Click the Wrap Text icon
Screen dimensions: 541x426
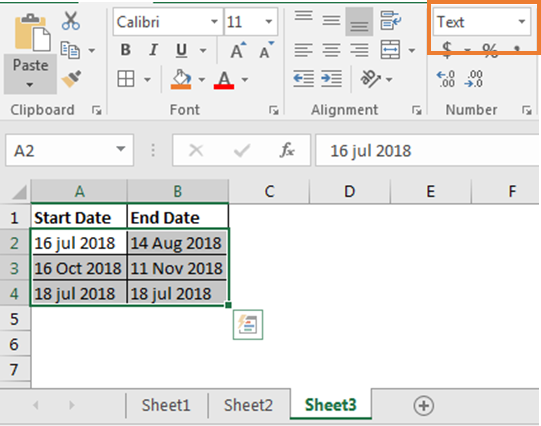click(x=391, y=21)
